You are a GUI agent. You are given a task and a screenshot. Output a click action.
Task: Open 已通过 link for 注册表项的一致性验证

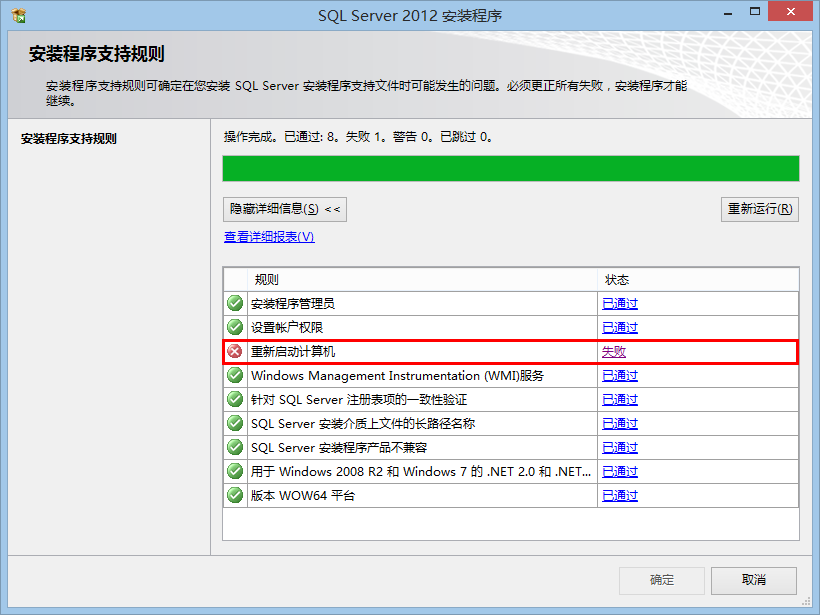620,400
